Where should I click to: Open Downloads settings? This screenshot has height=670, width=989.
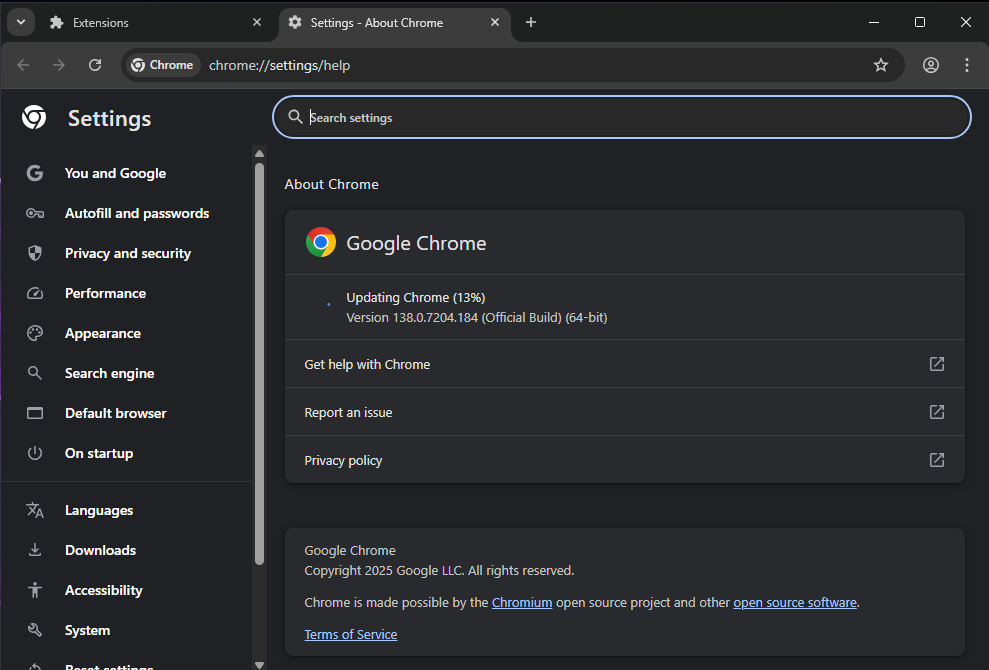100,550
